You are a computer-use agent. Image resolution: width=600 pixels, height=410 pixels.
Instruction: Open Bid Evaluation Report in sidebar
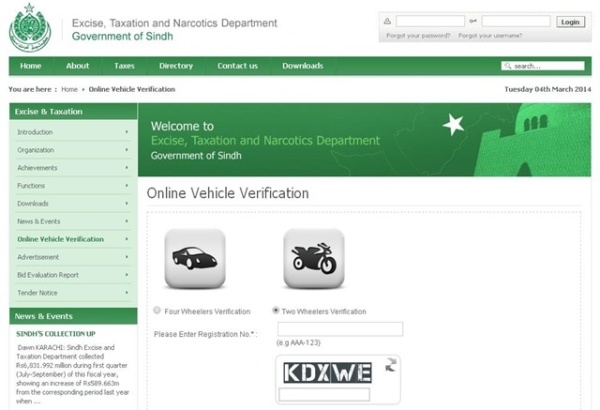[x=48, y=275]
